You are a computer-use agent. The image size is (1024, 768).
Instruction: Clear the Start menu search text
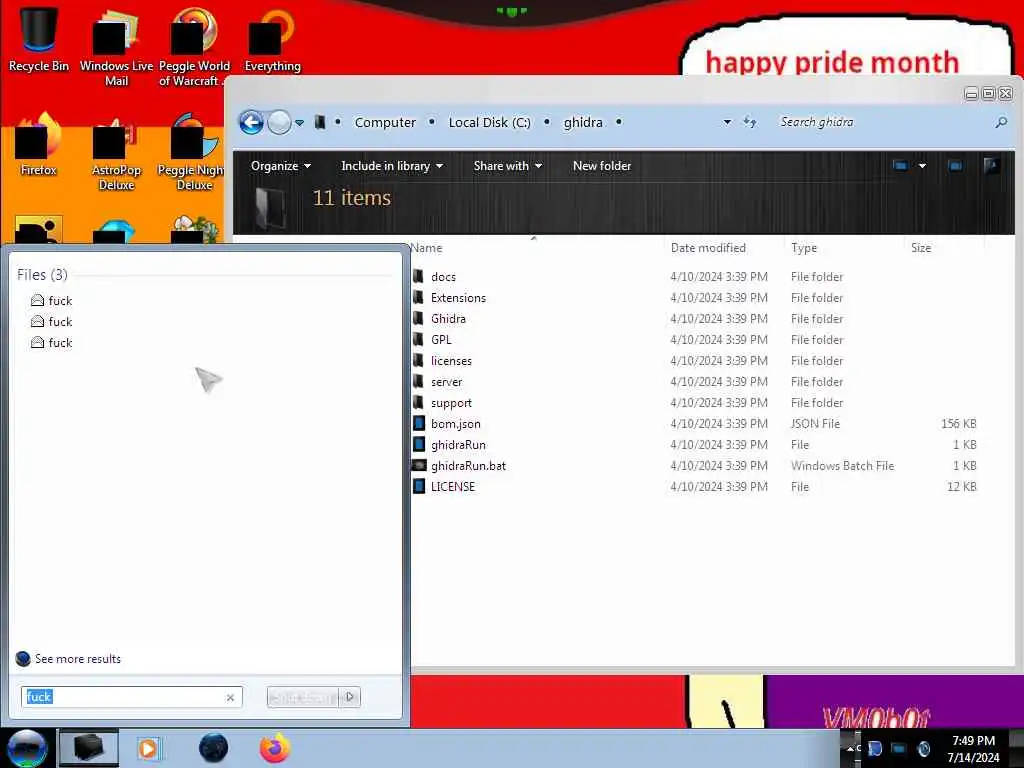coord(230,697)
